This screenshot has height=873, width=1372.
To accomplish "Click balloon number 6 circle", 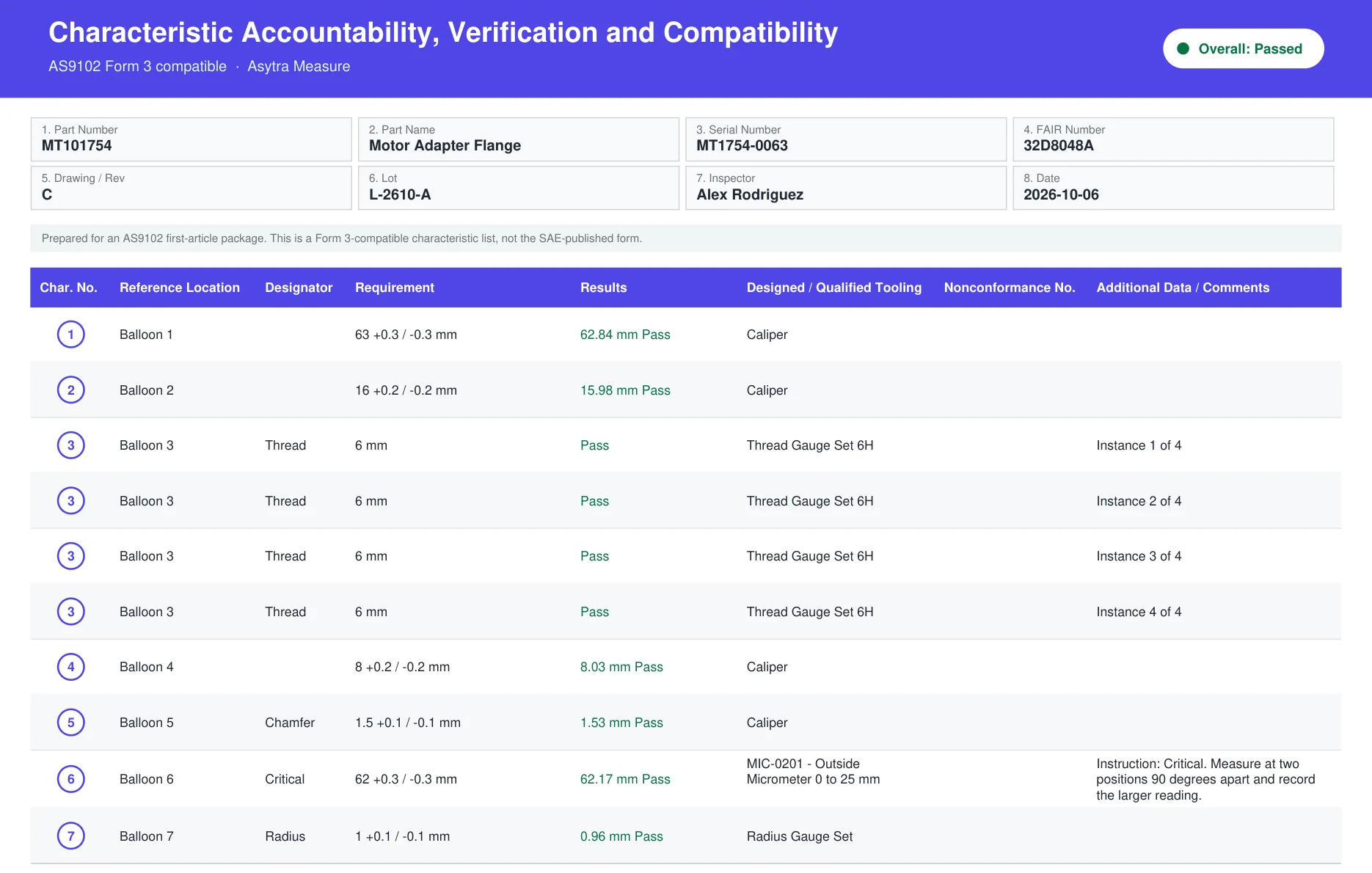I will click(71, 779).
